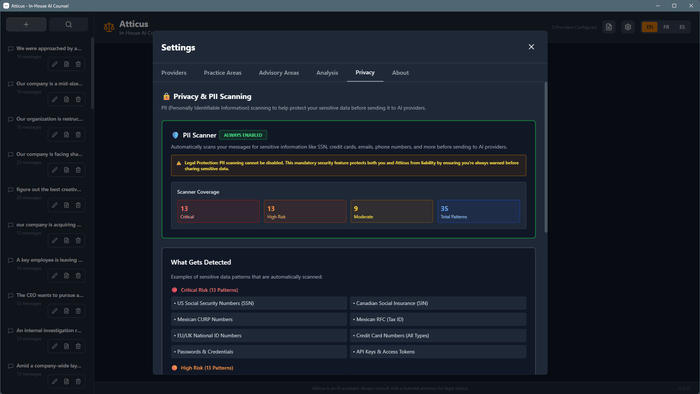Edit the 'We were approached by a...' conversation

point(54,64)
